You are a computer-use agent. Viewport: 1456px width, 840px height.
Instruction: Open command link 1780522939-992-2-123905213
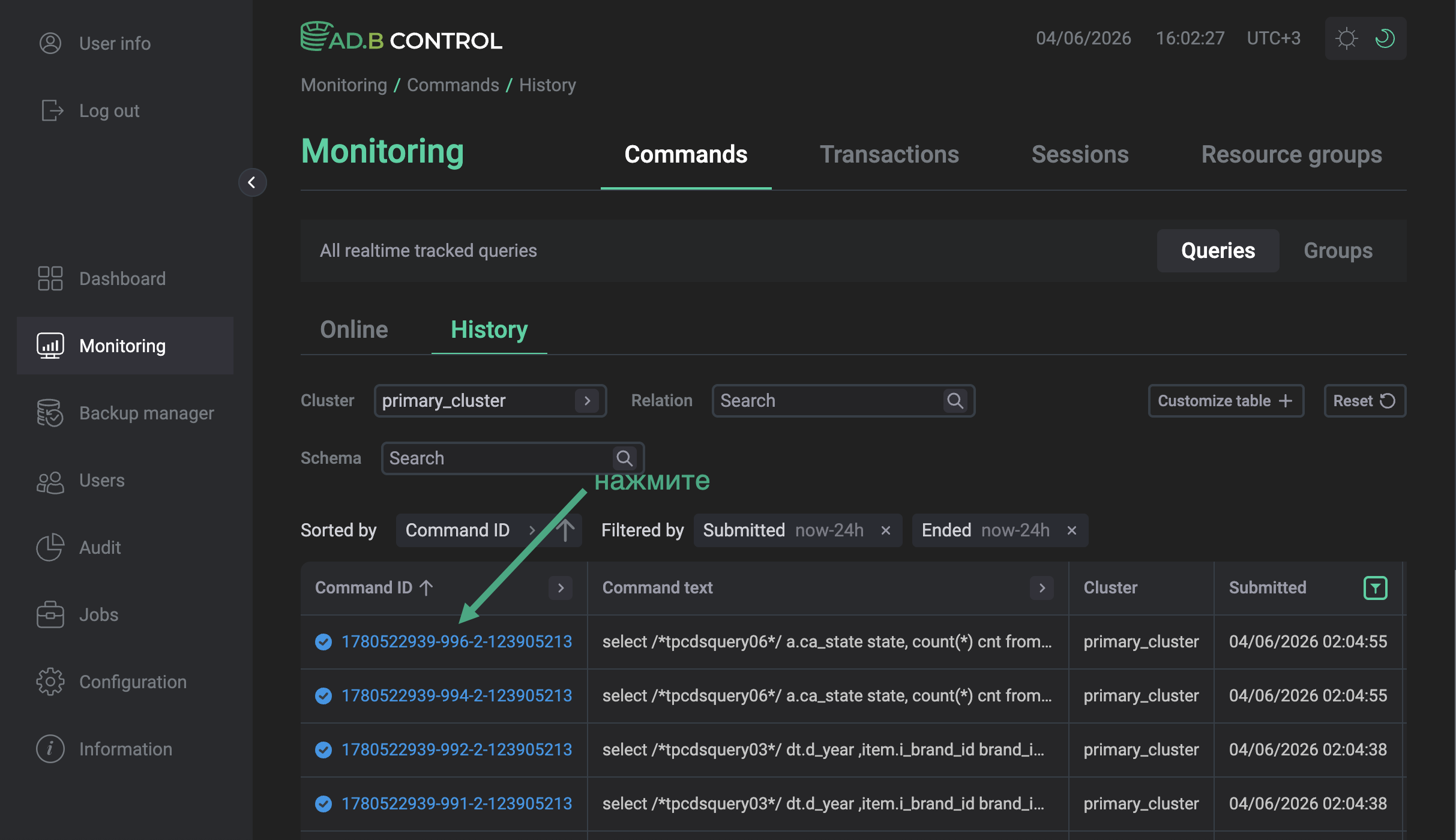457,750
